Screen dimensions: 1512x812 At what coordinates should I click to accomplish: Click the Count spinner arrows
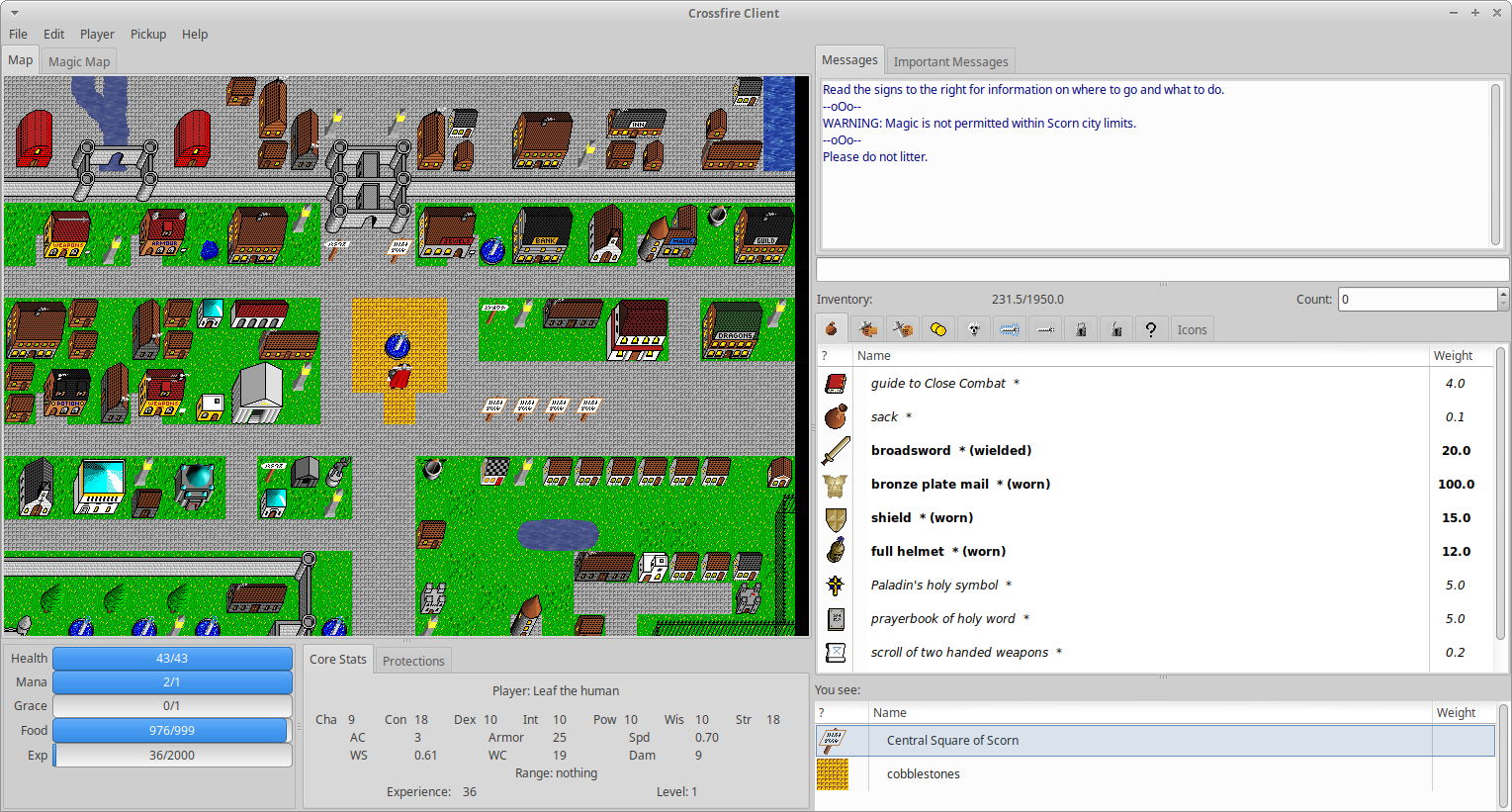coord(1503,299)
